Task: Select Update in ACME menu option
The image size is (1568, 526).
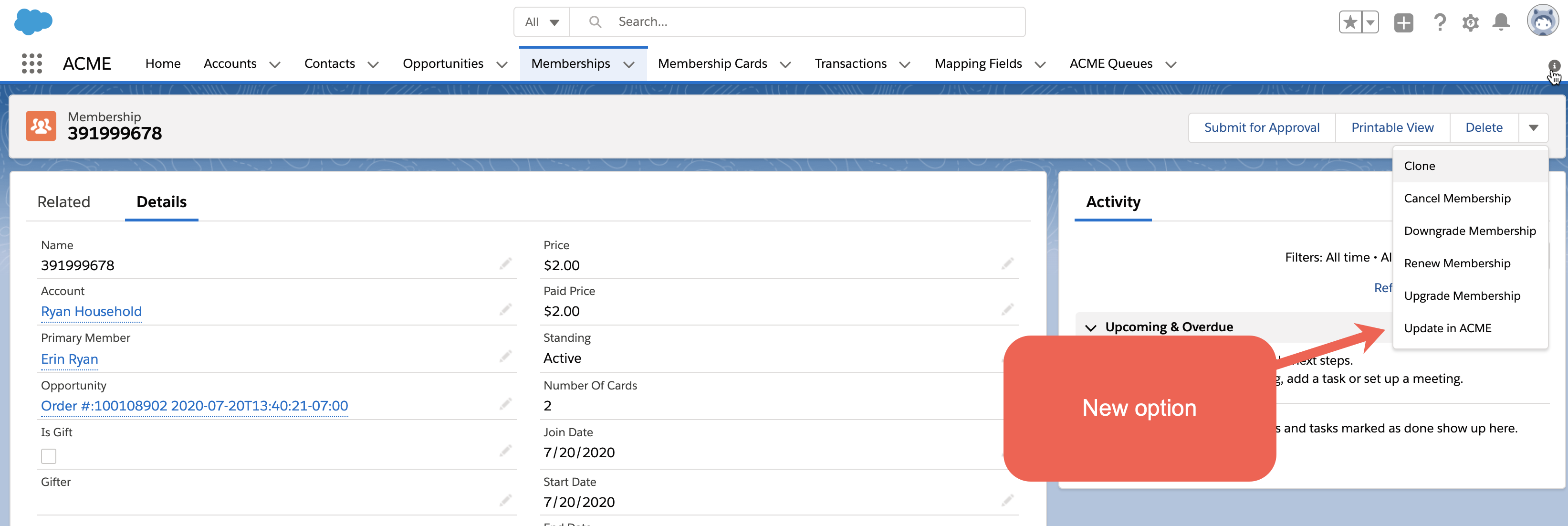Action: point(1447,328)
